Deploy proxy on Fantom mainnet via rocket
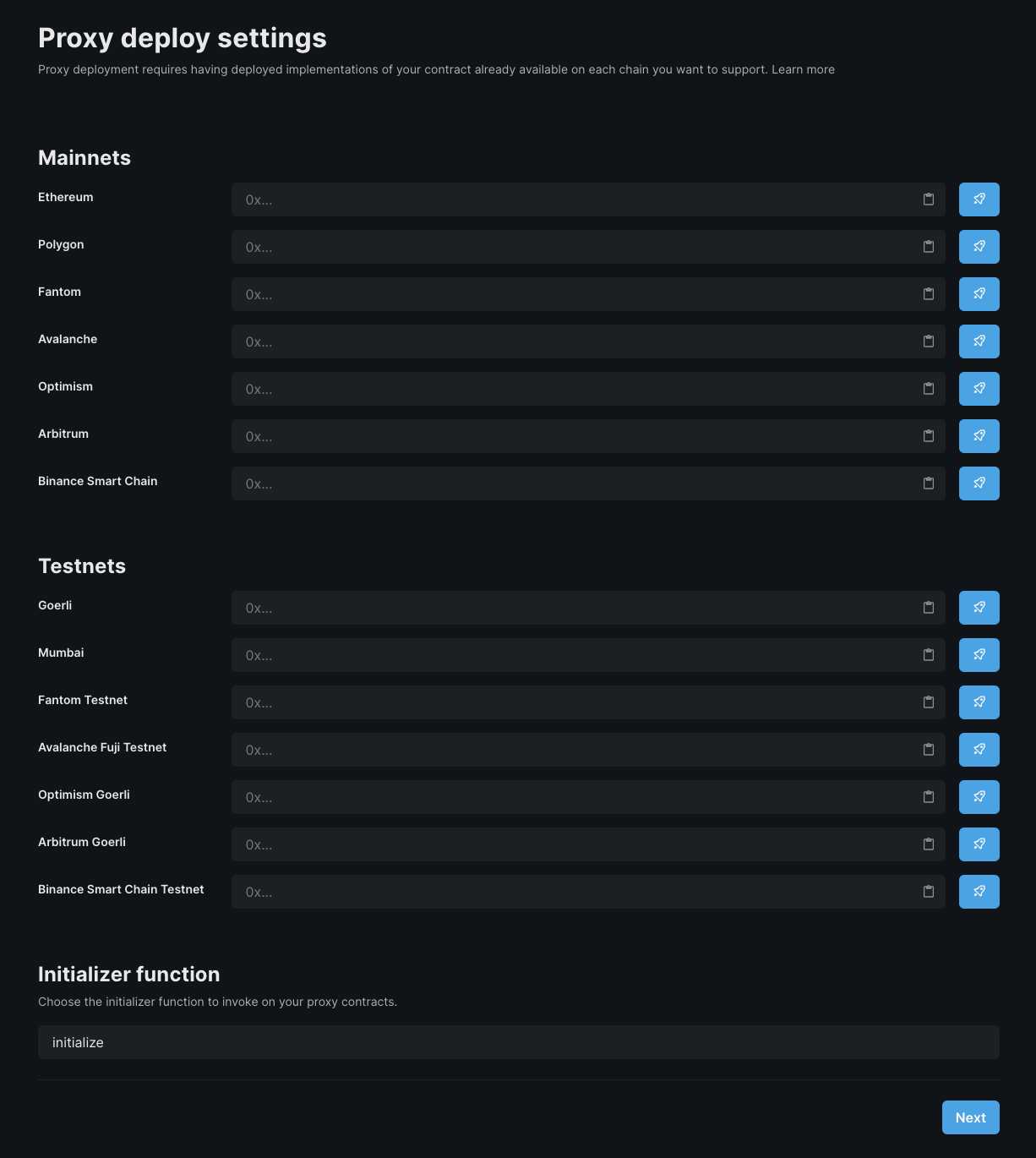 pyautogui.click(x=979, y=294)
